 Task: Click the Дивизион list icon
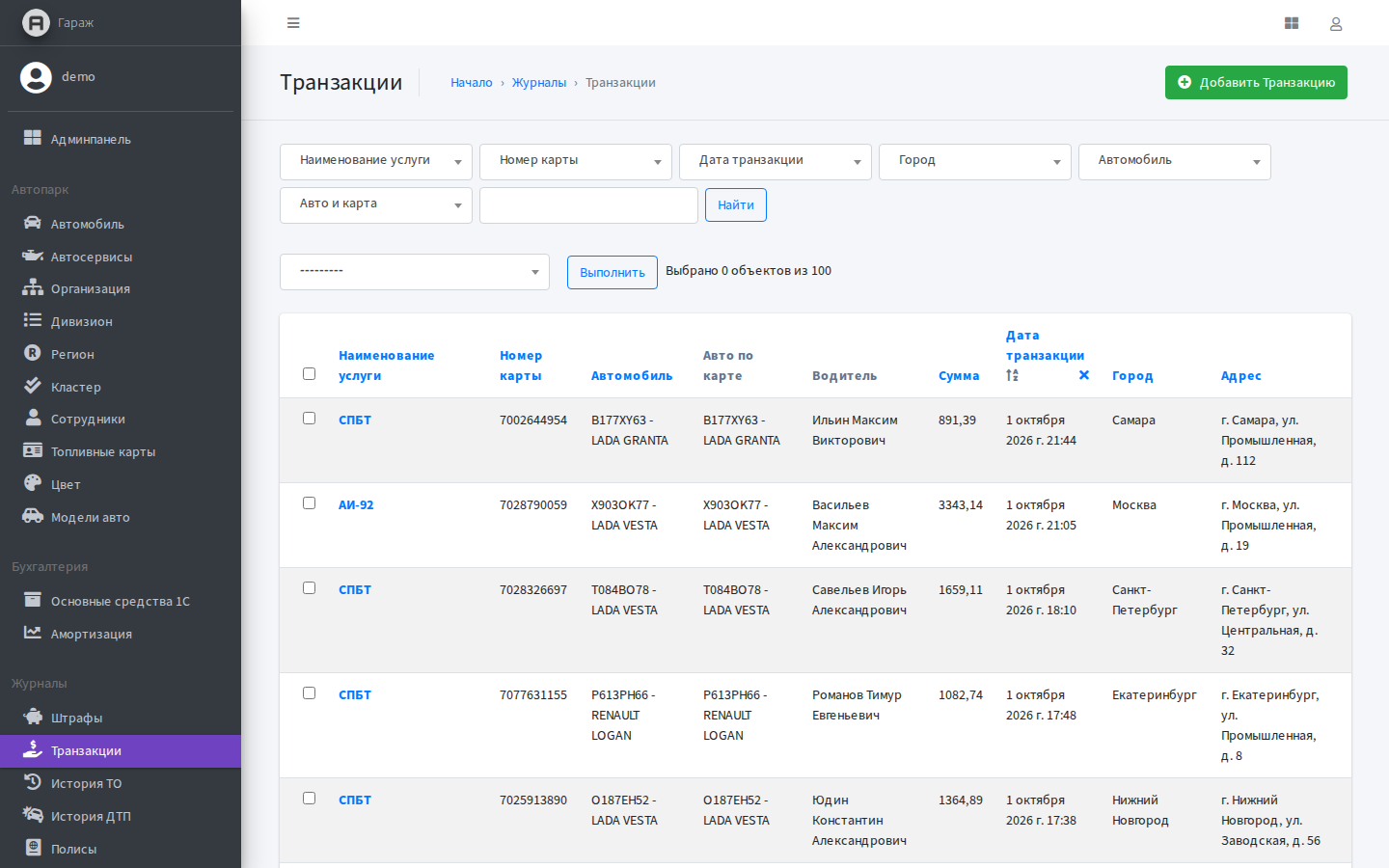pyautogui.click(x=33, y=320)
